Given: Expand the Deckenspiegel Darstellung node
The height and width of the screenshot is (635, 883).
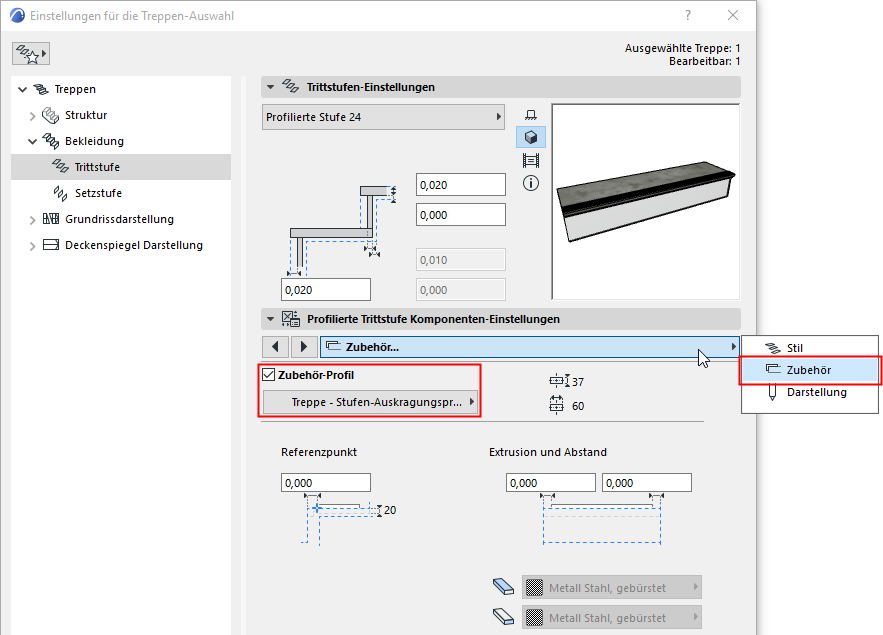Looking at the screenshot, I should 33,246.
